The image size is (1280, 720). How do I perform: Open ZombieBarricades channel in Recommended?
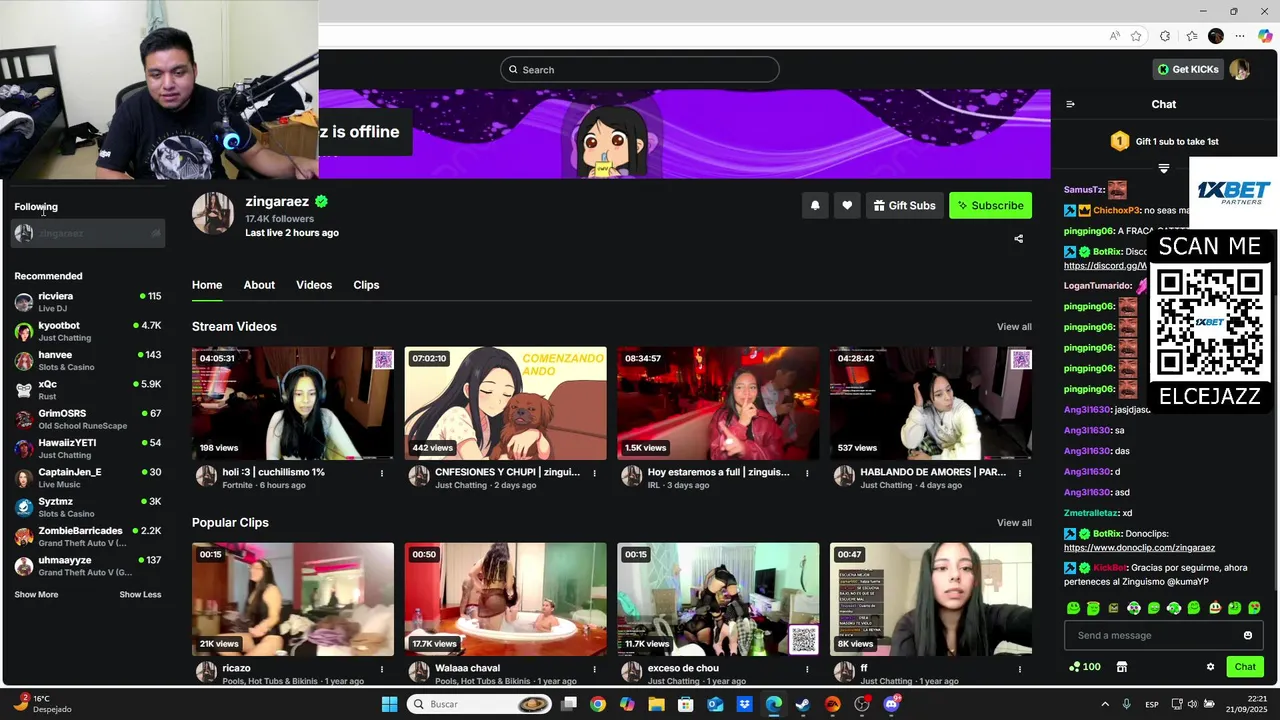coord(88,537)
